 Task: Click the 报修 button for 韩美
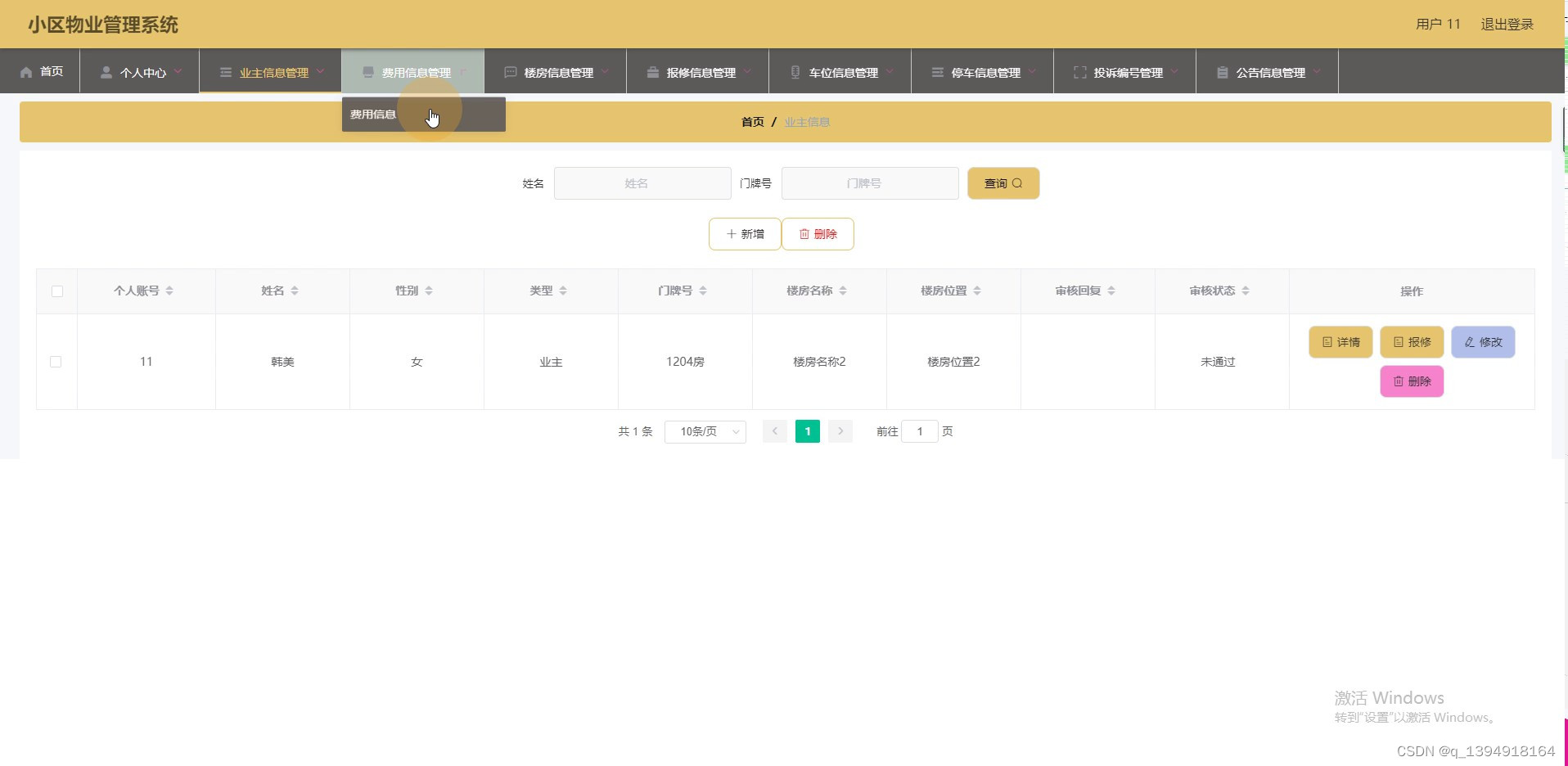pyautogui.click(x=1412, y=342)
